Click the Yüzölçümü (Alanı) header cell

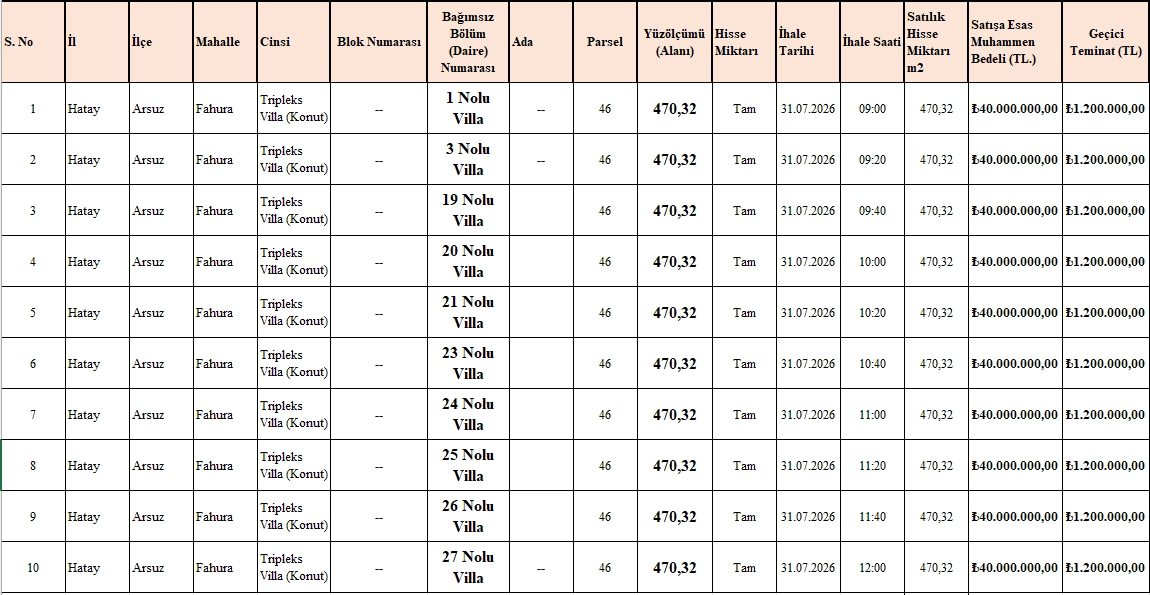(x=674, y=42)
